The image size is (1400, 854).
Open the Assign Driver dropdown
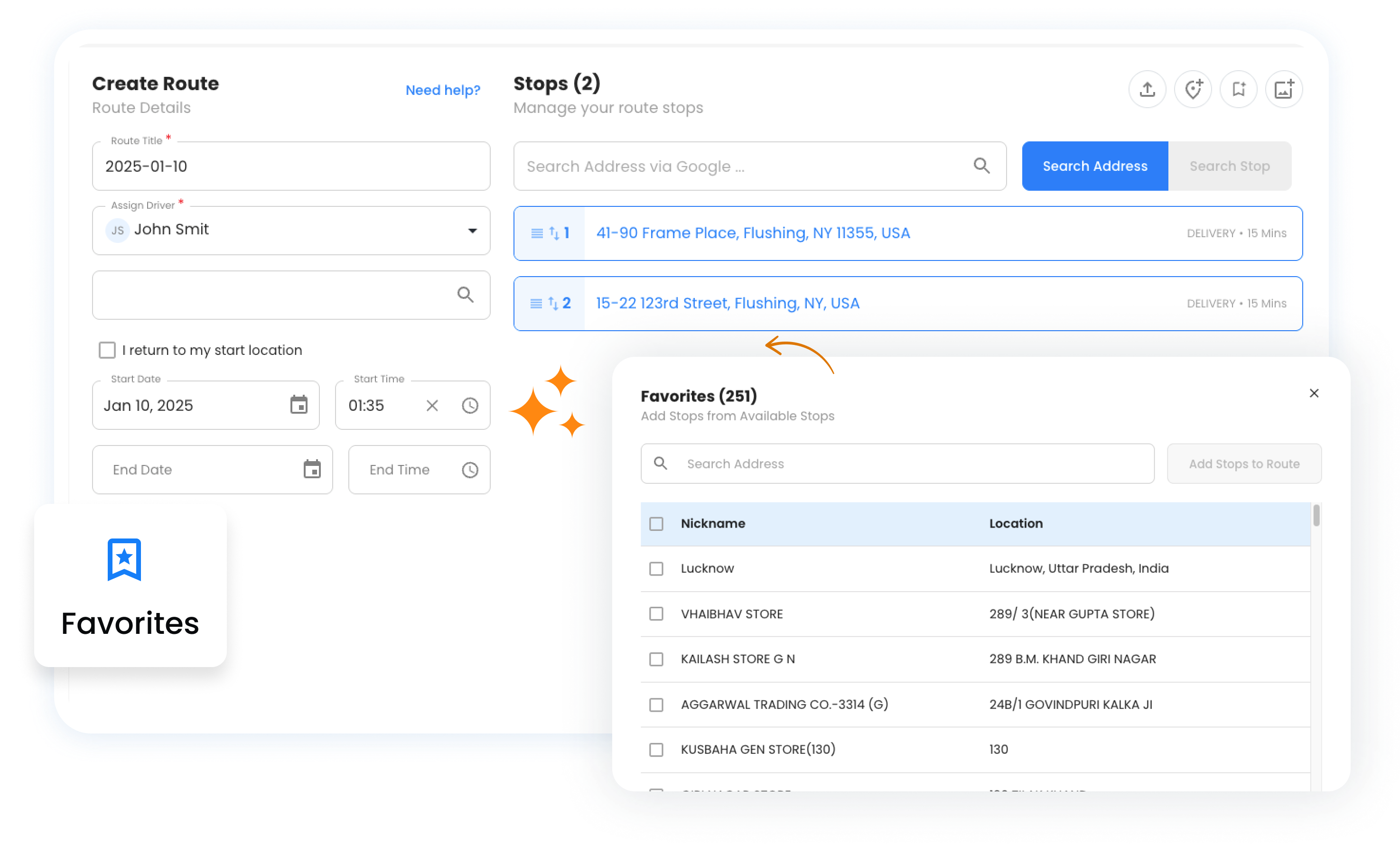click(x=472, y=231)
